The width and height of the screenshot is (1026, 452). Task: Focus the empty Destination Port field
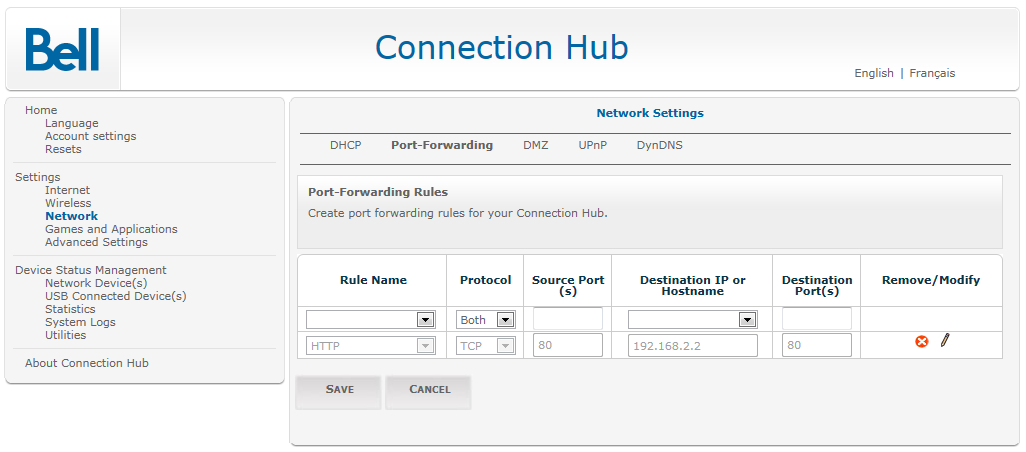pos(817,319)
